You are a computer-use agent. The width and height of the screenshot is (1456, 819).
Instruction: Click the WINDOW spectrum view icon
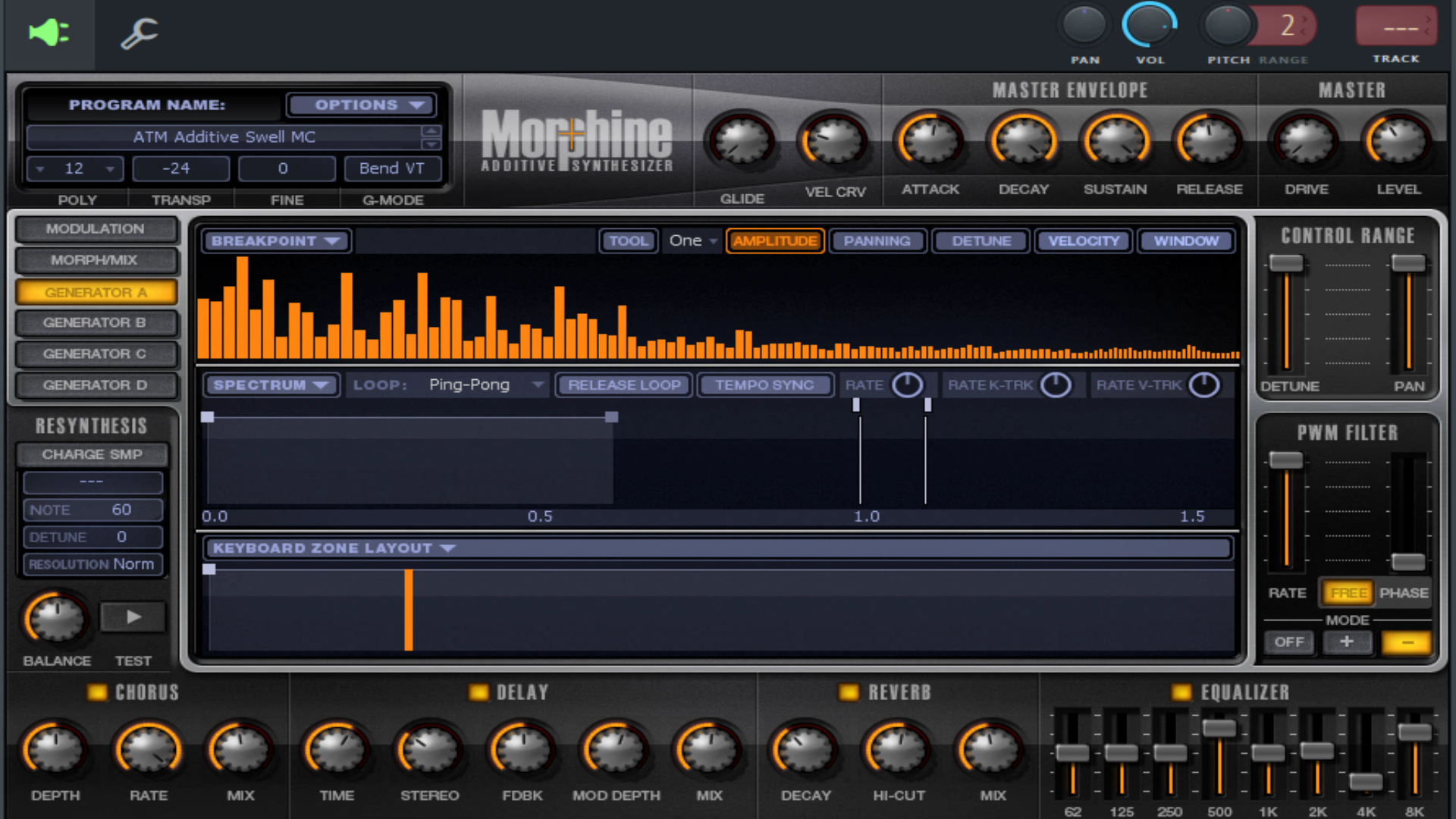pos(1186,240)
